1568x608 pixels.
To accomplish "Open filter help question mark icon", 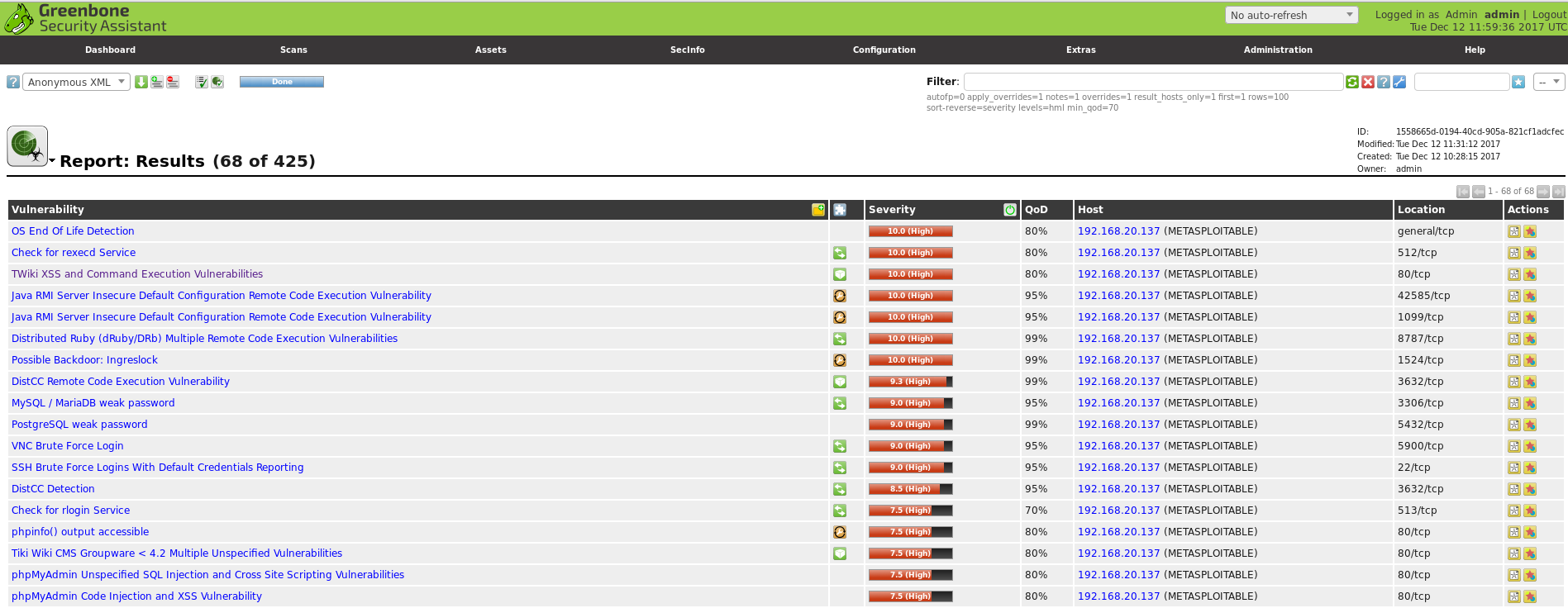I will tap(1384, 82).
